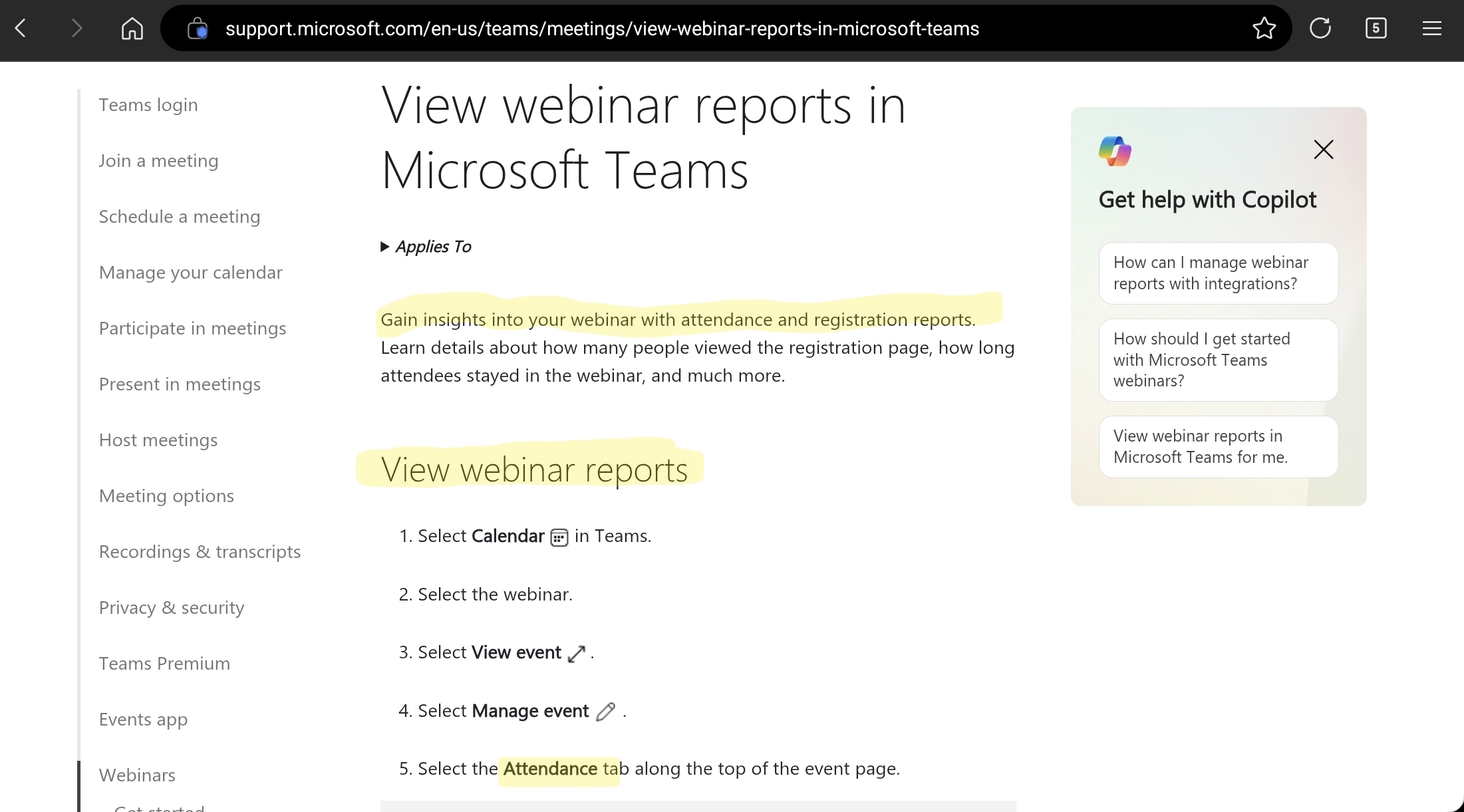This screenshot has width=1464, height=812.
Task: Bookmark this page with the star icon
Action: click(1264, 29)
